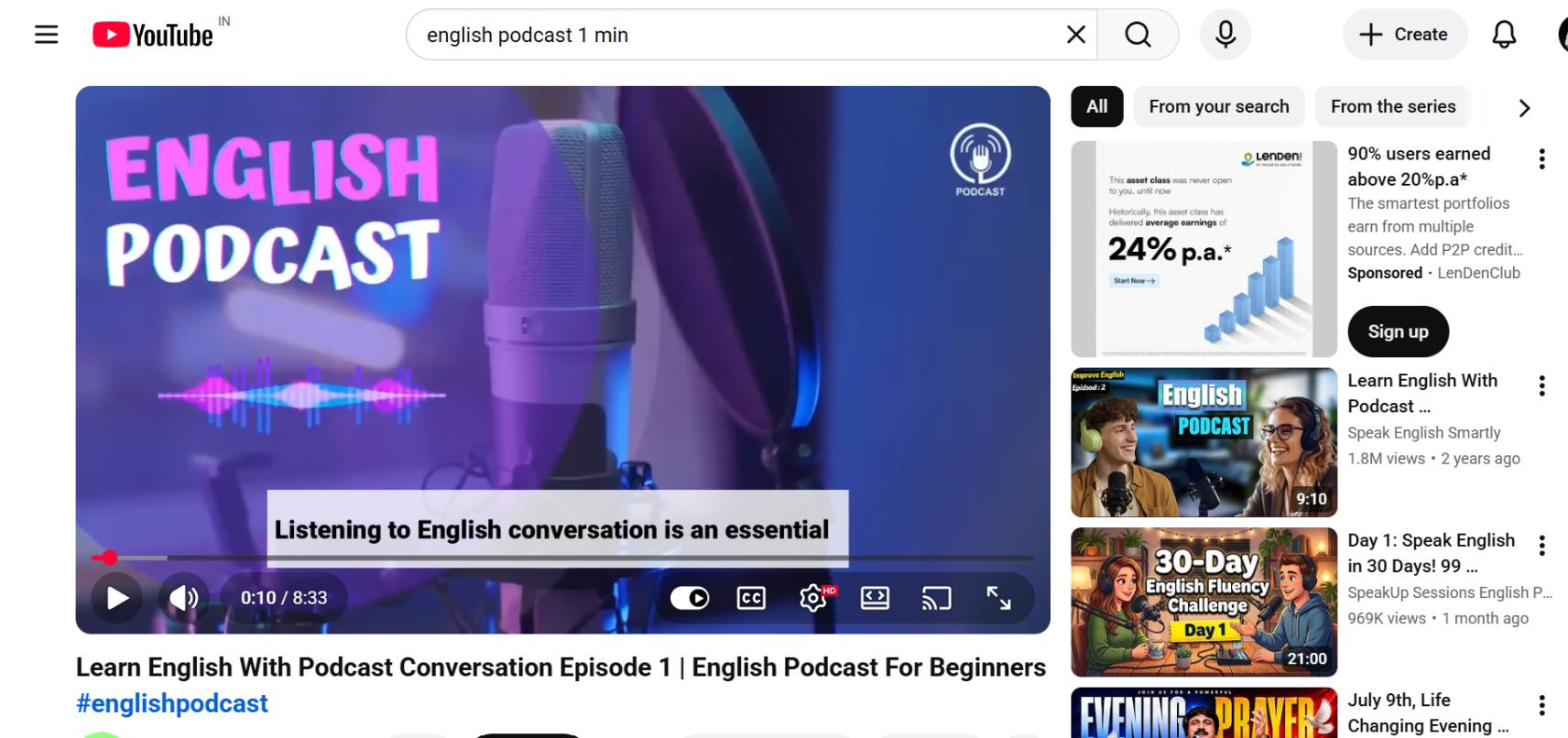Mute the video volume
This screenshot has height=738, width=1568.
183,598
